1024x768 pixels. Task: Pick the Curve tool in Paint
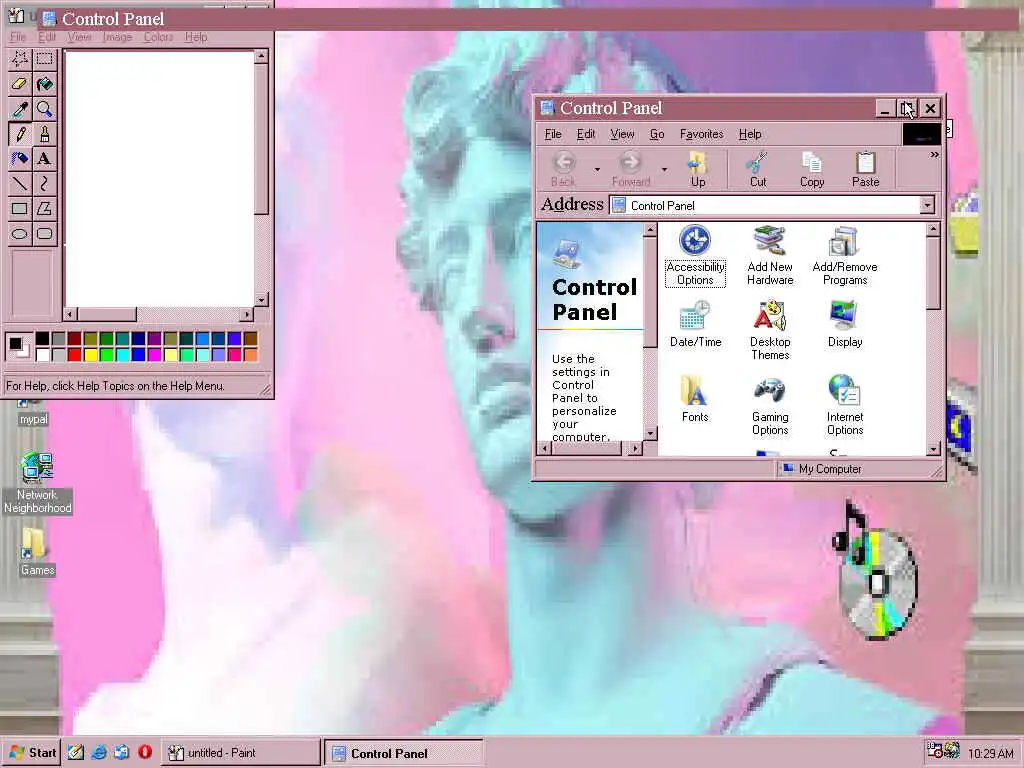pyautogui.click(x=44, y=184)
